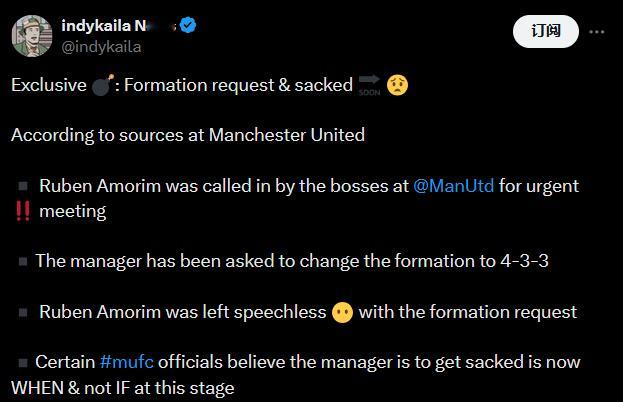
Task: Click the blue verified checkmark badge
Action: coord(188,25)
